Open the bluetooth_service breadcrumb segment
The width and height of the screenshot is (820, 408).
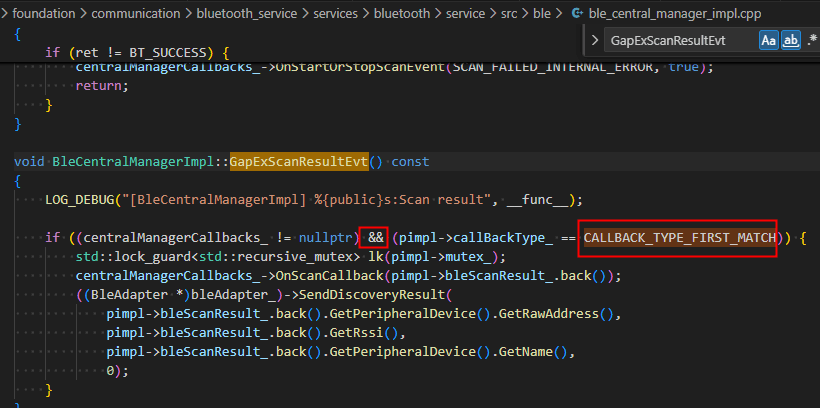[x=245, y=14]
